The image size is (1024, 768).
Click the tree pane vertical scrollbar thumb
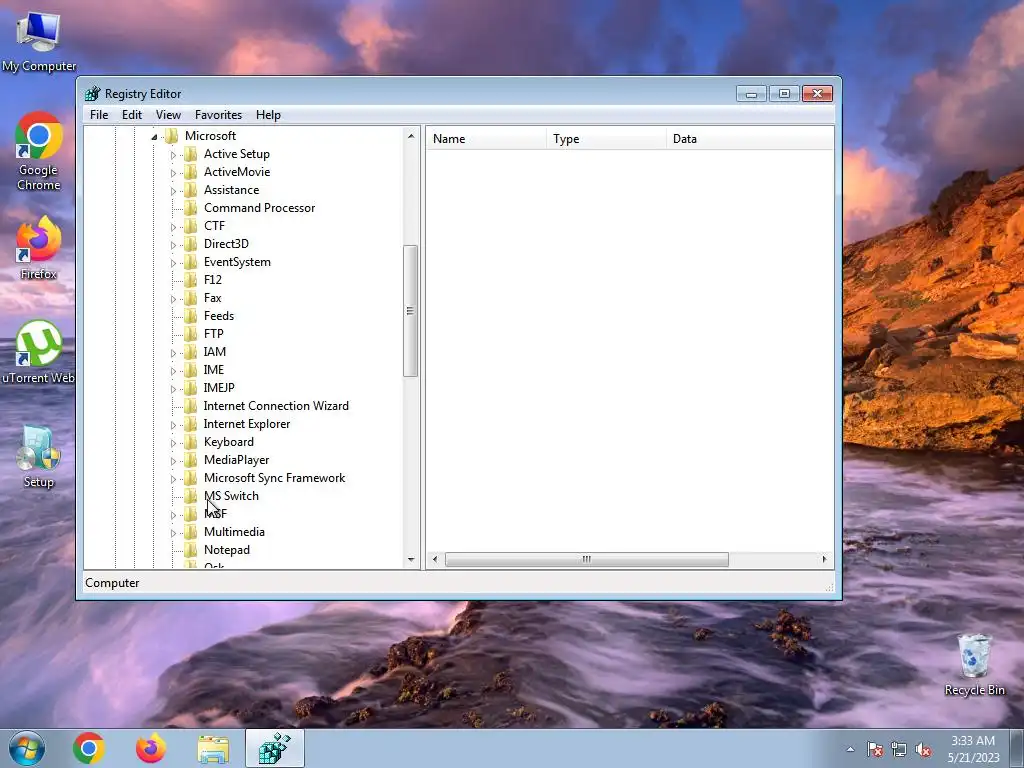[x=410, y=311]
